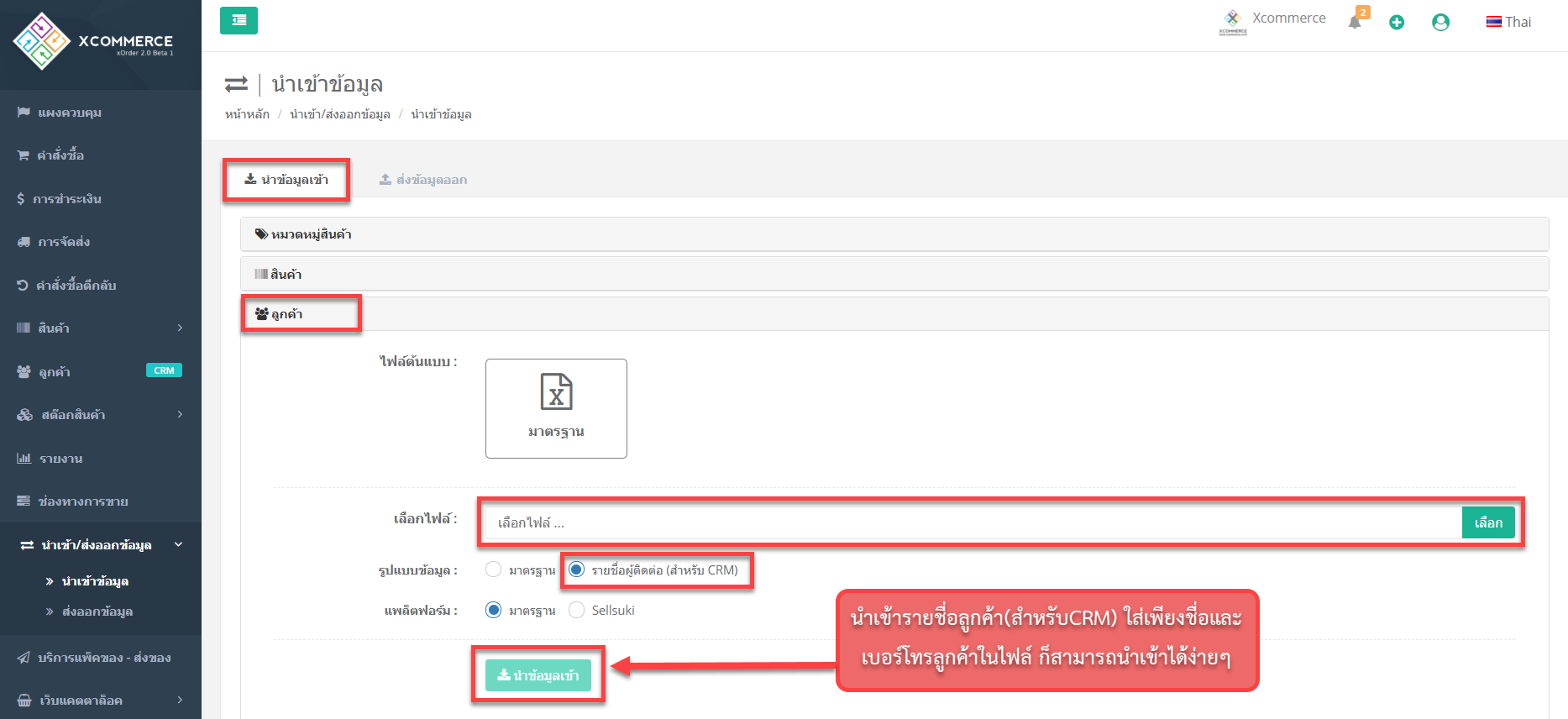
Task: Open the user profile icon
Action: coord(1440,23)
